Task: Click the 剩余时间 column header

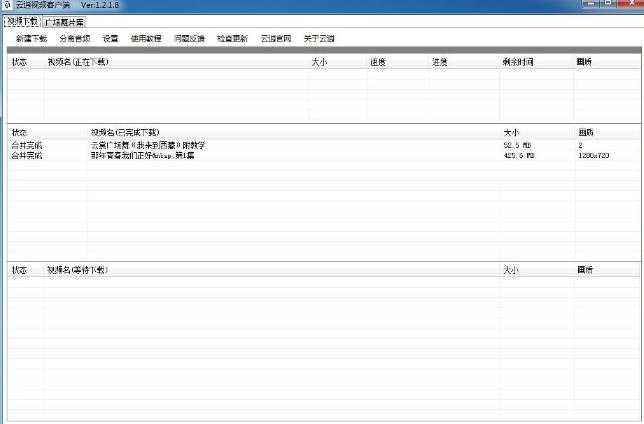Action: 518,62
